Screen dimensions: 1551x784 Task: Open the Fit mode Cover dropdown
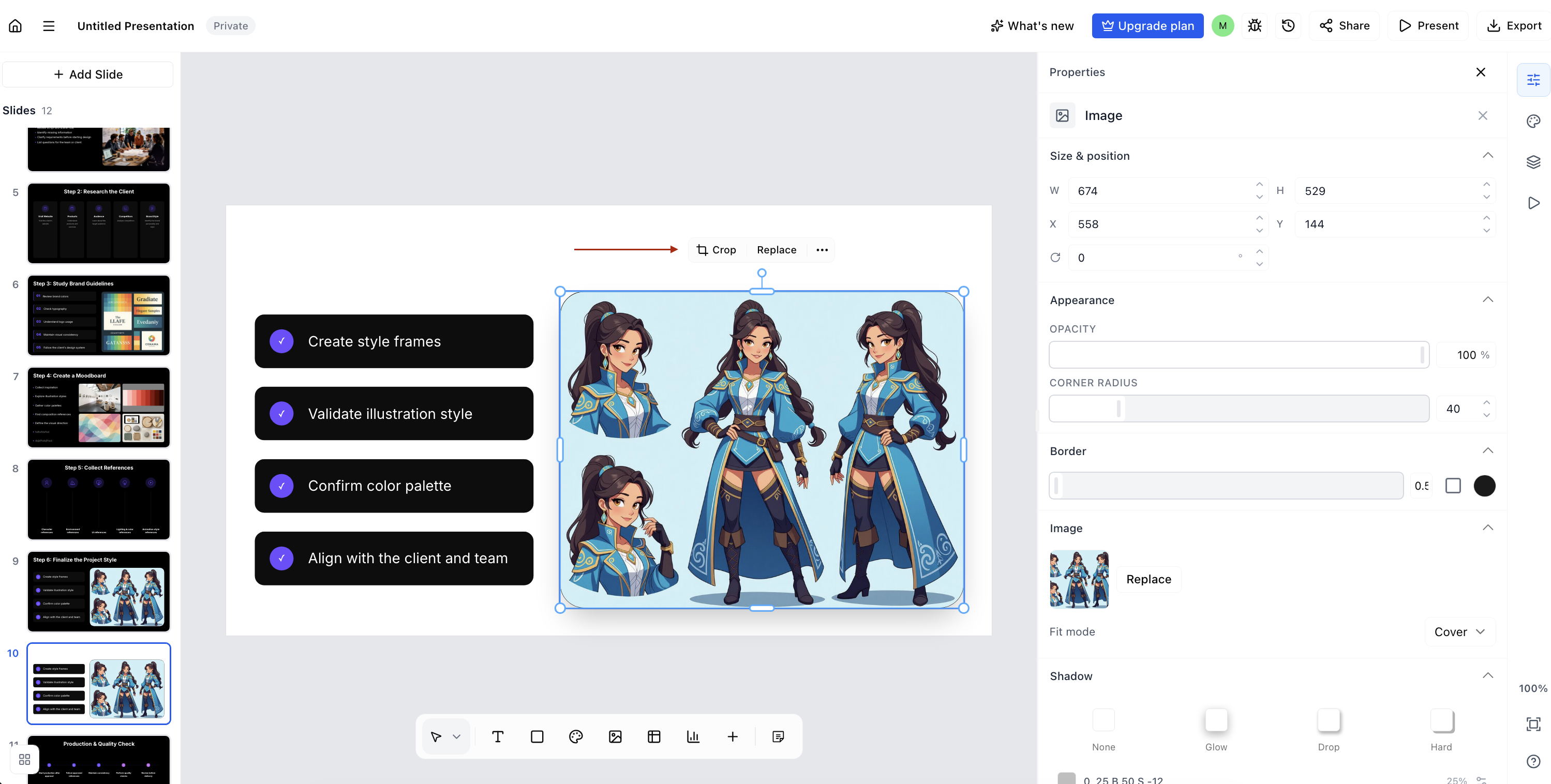pyautogui.click(x=1459, y=632)
